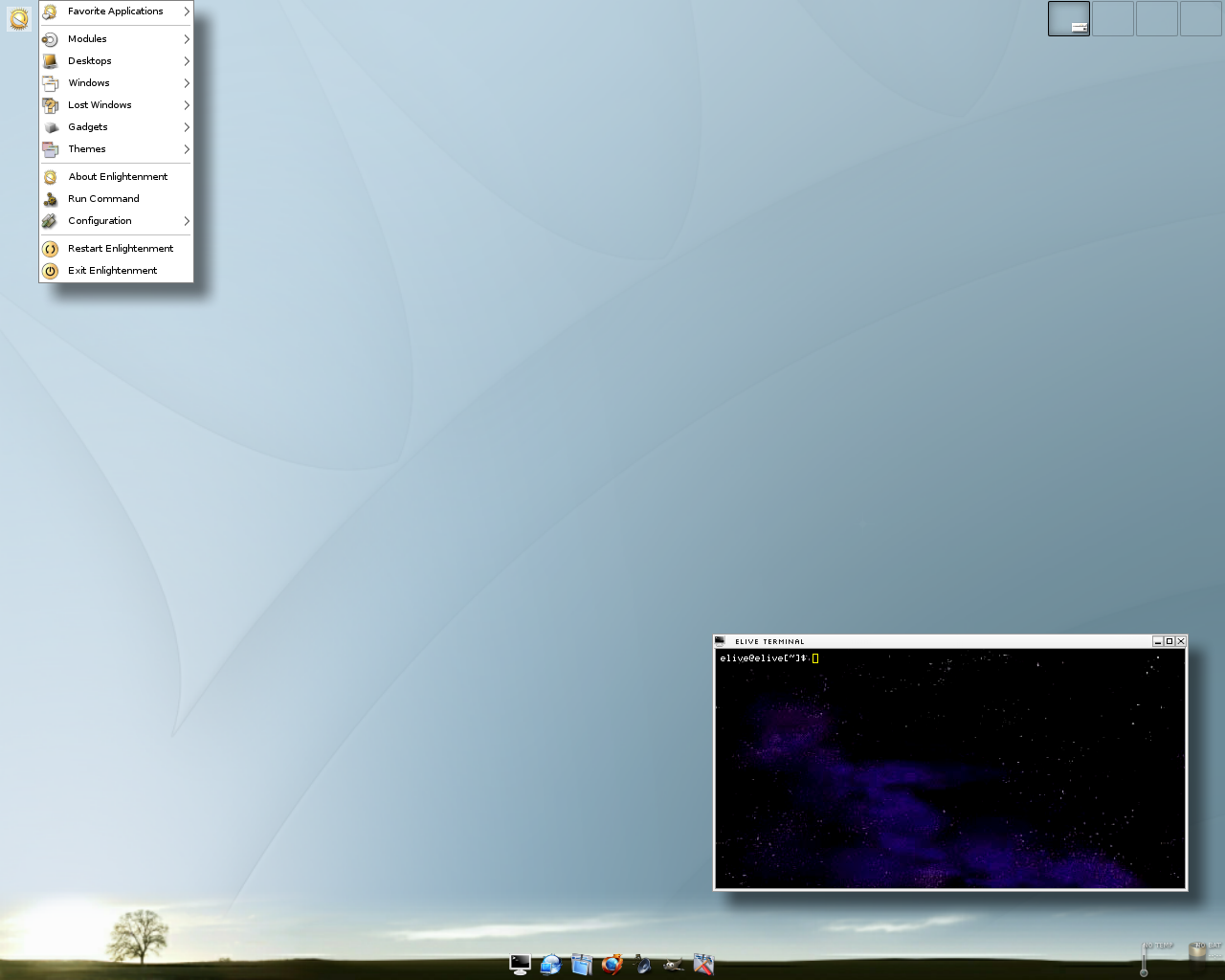The height and width of the screenshot is (980, 1225).
Task: Choose Run Command from the menu
Action: tap(116, 199)
